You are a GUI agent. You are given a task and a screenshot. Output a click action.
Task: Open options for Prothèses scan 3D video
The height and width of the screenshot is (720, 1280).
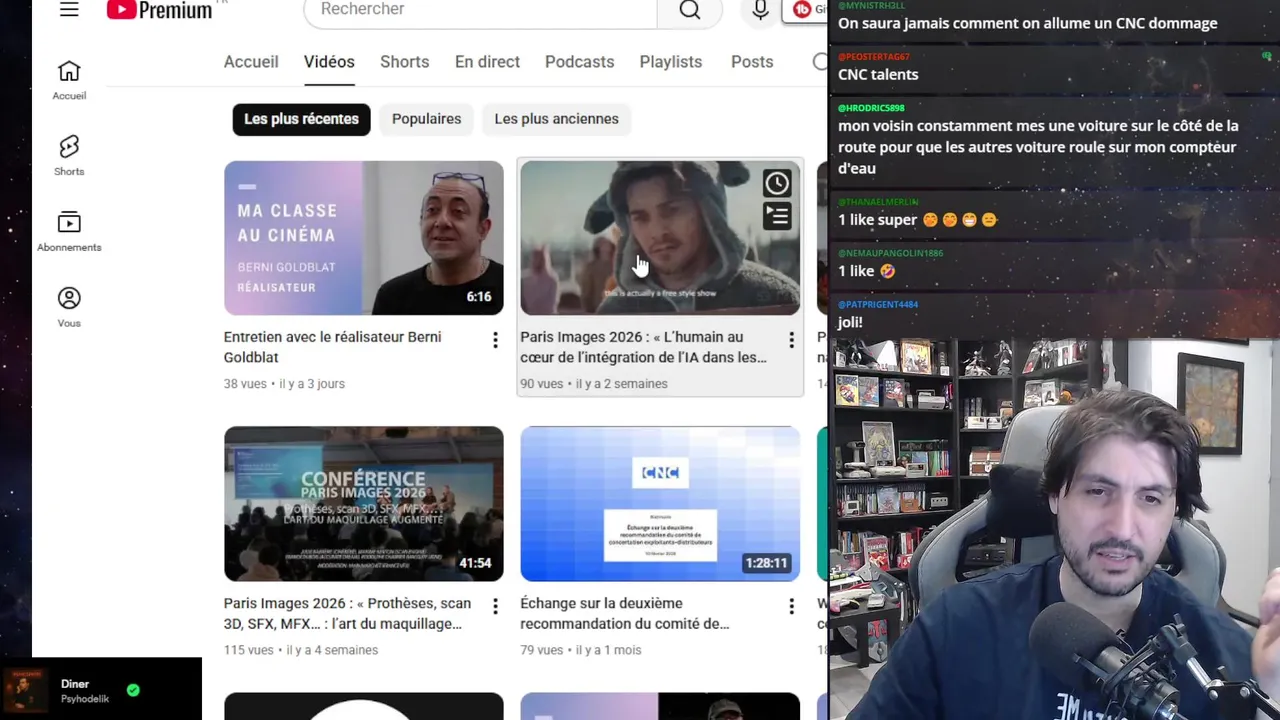coord(495,607)
